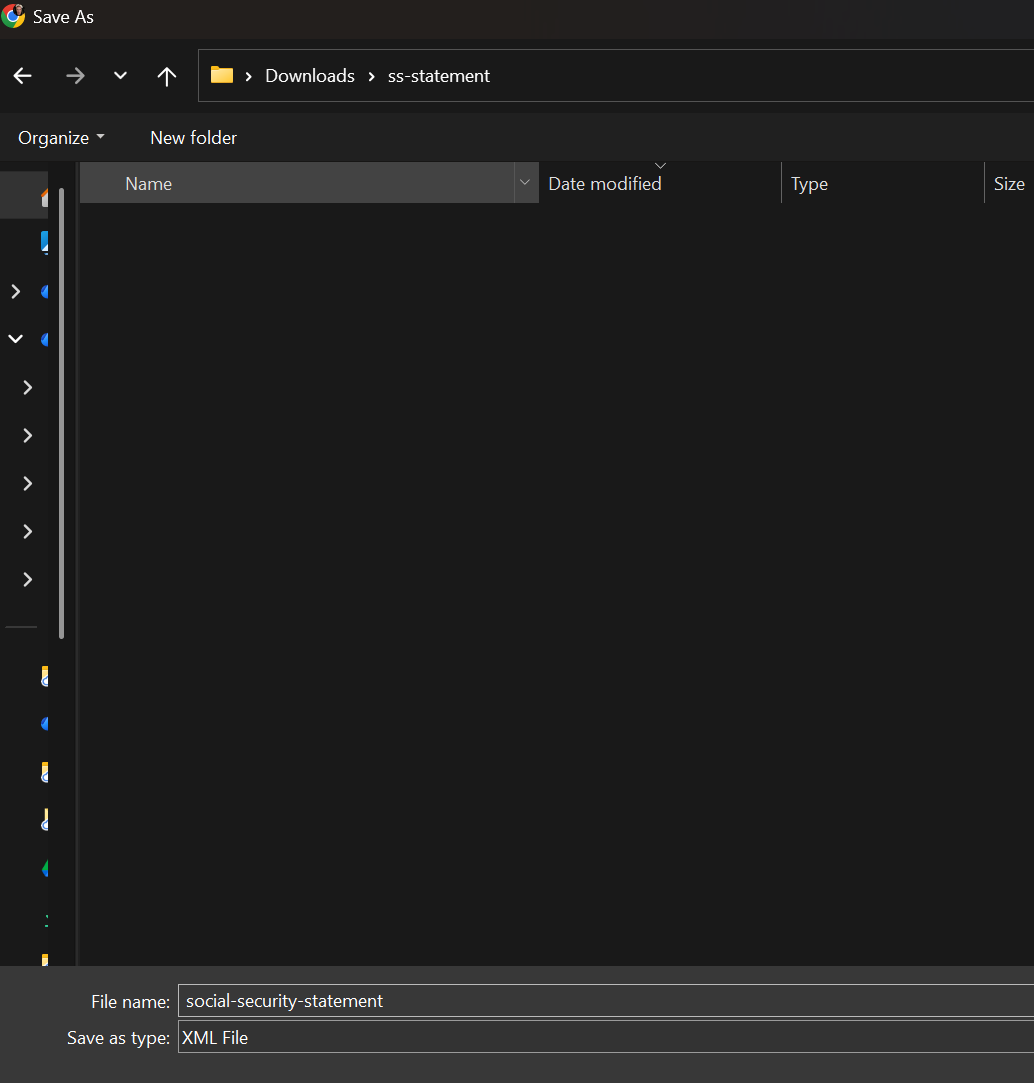
Task: Sort by Type column header
Action: [882, 183]
